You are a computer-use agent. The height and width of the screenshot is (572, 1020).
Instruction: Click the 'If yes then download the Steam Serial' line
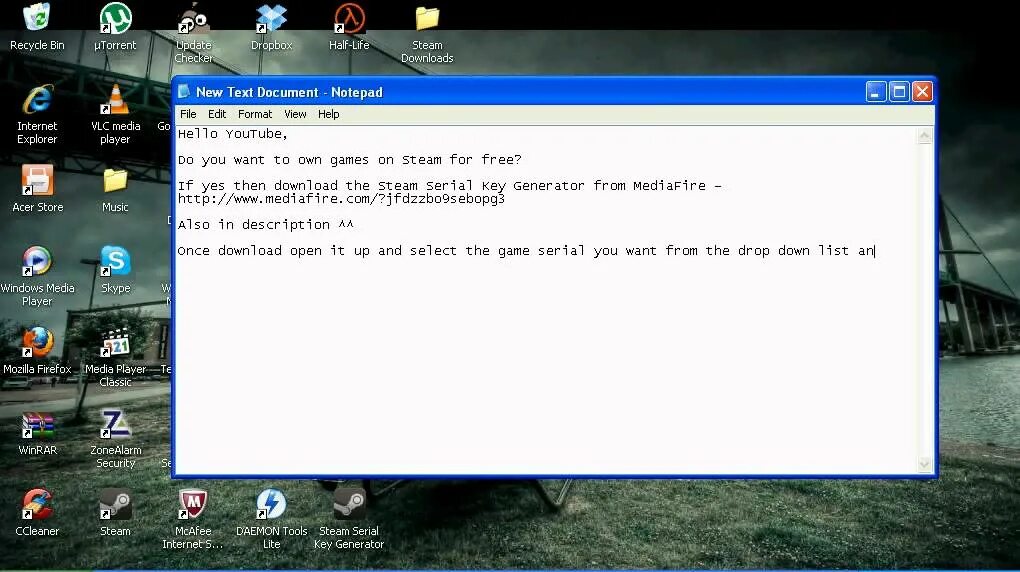click(x=450, y=185)
